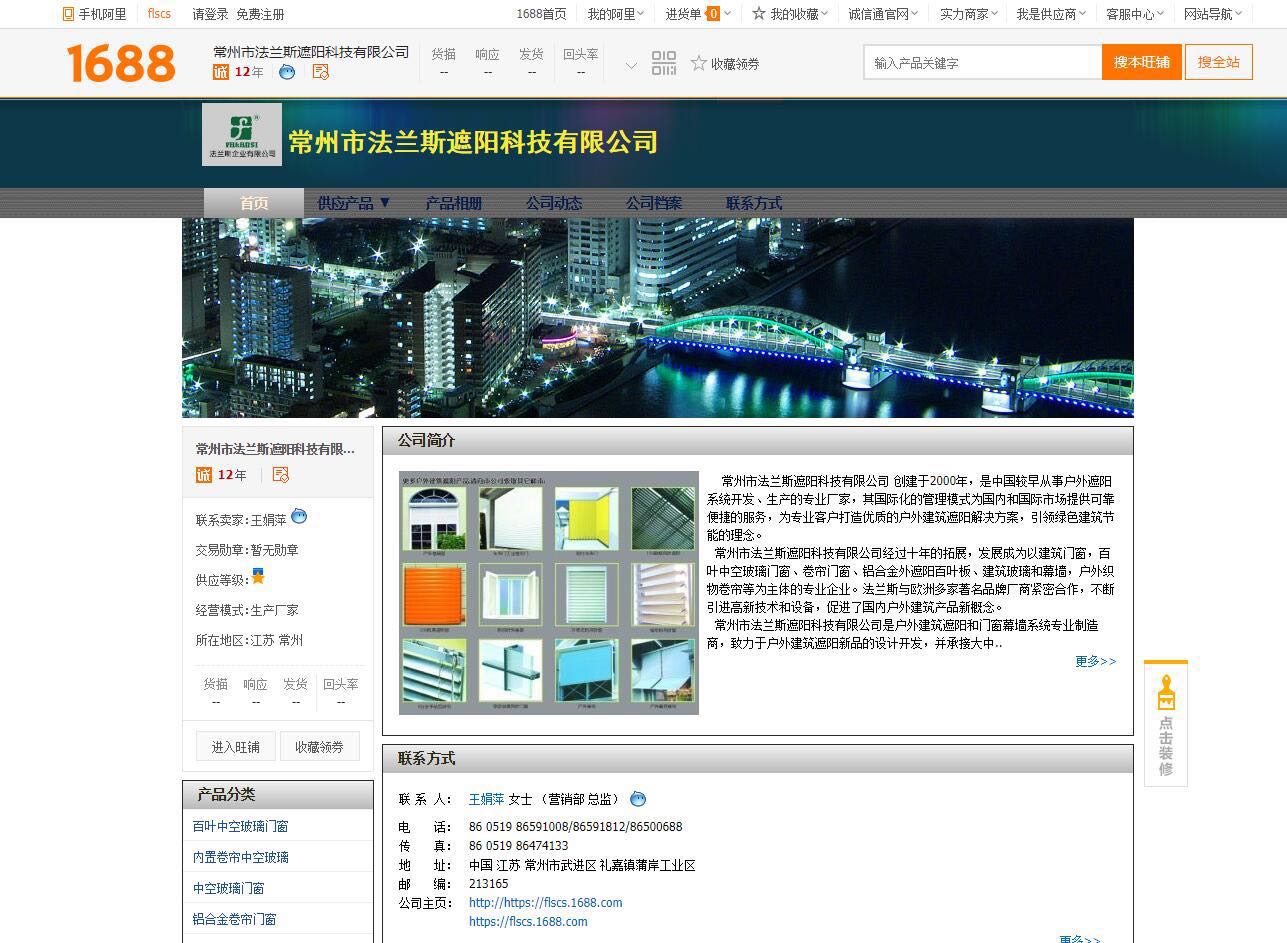Click the 免费注册 link
1287x943 pixels.
(x=260, y=14)
